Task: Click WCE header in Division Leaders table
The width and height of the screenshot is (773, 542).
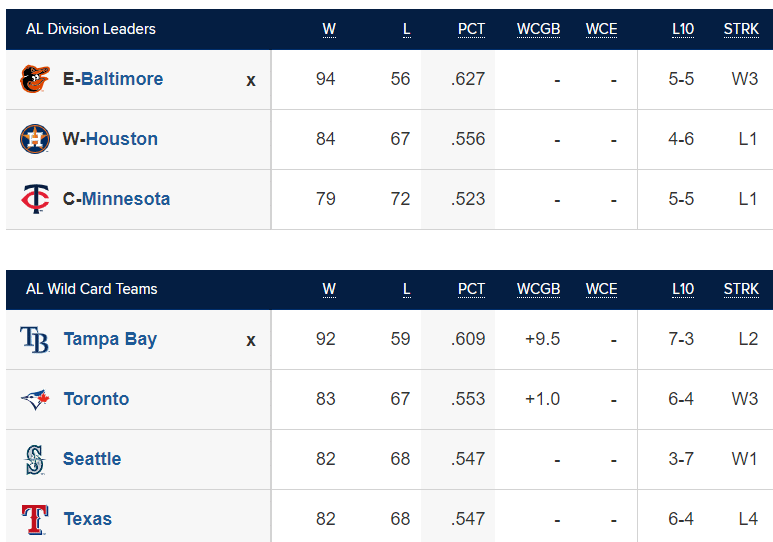Action: [601, 29]
